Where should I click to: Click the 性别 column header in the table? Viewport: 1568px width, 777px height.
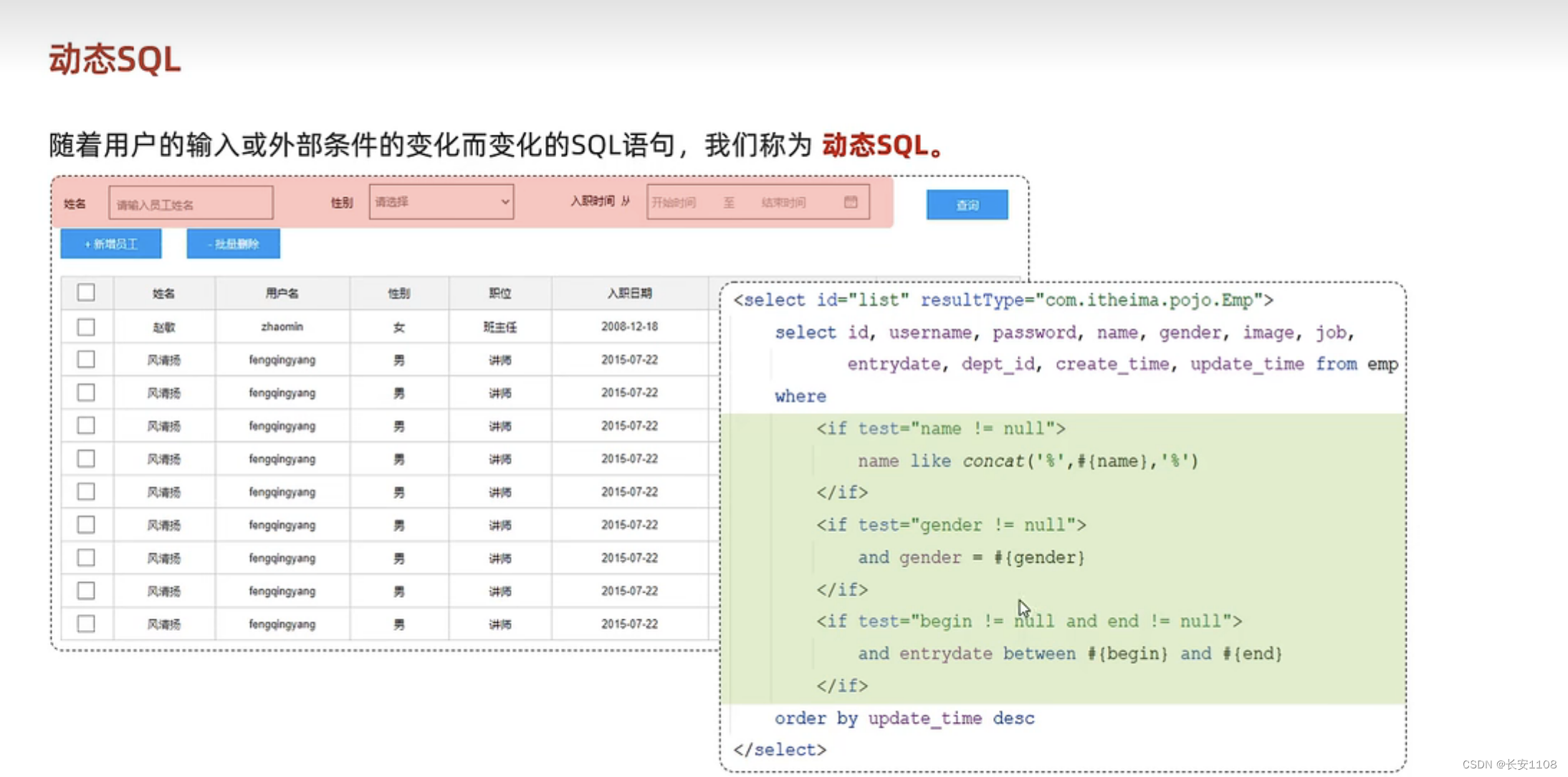pyautogui.click(x=399, y=293)
